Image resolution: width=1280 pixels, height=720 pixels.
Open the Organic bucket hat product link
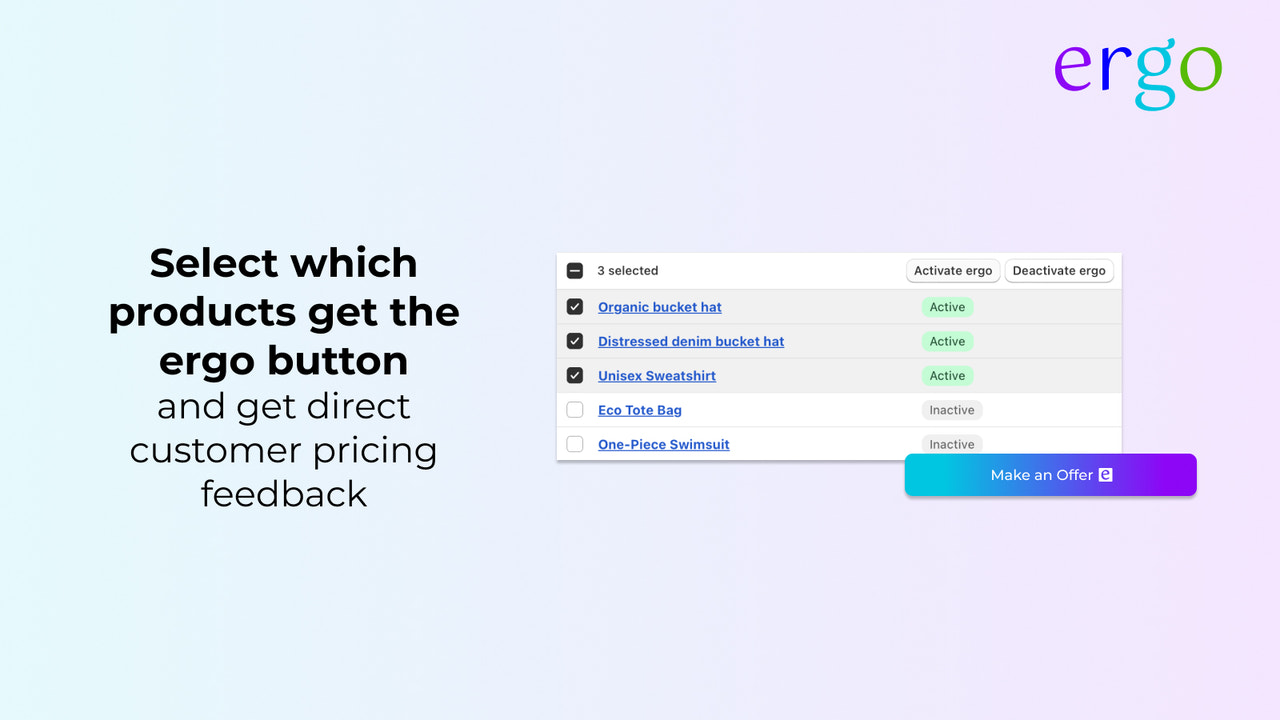point(659,307)
